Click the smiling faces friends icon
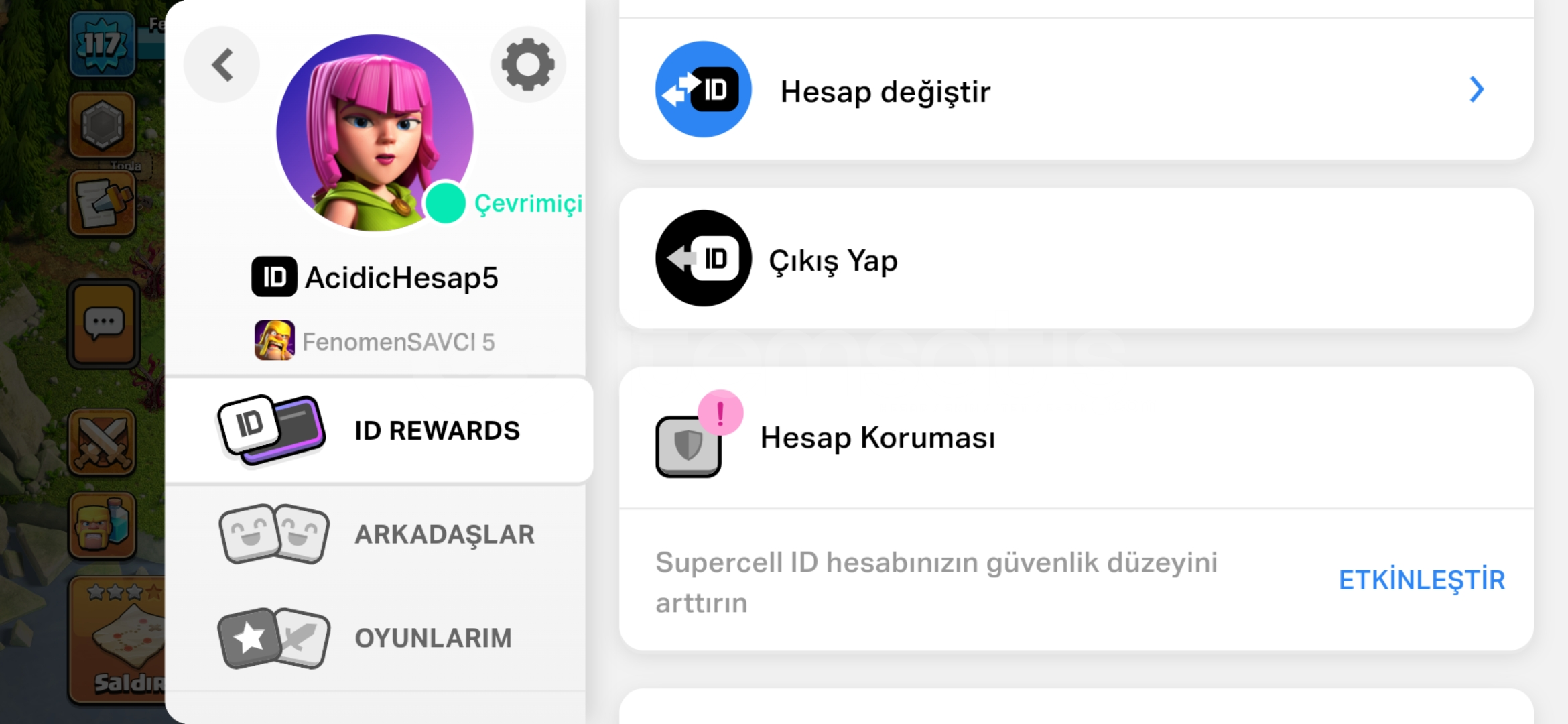This screenshot has width=1568, height=724. [273, 534]
